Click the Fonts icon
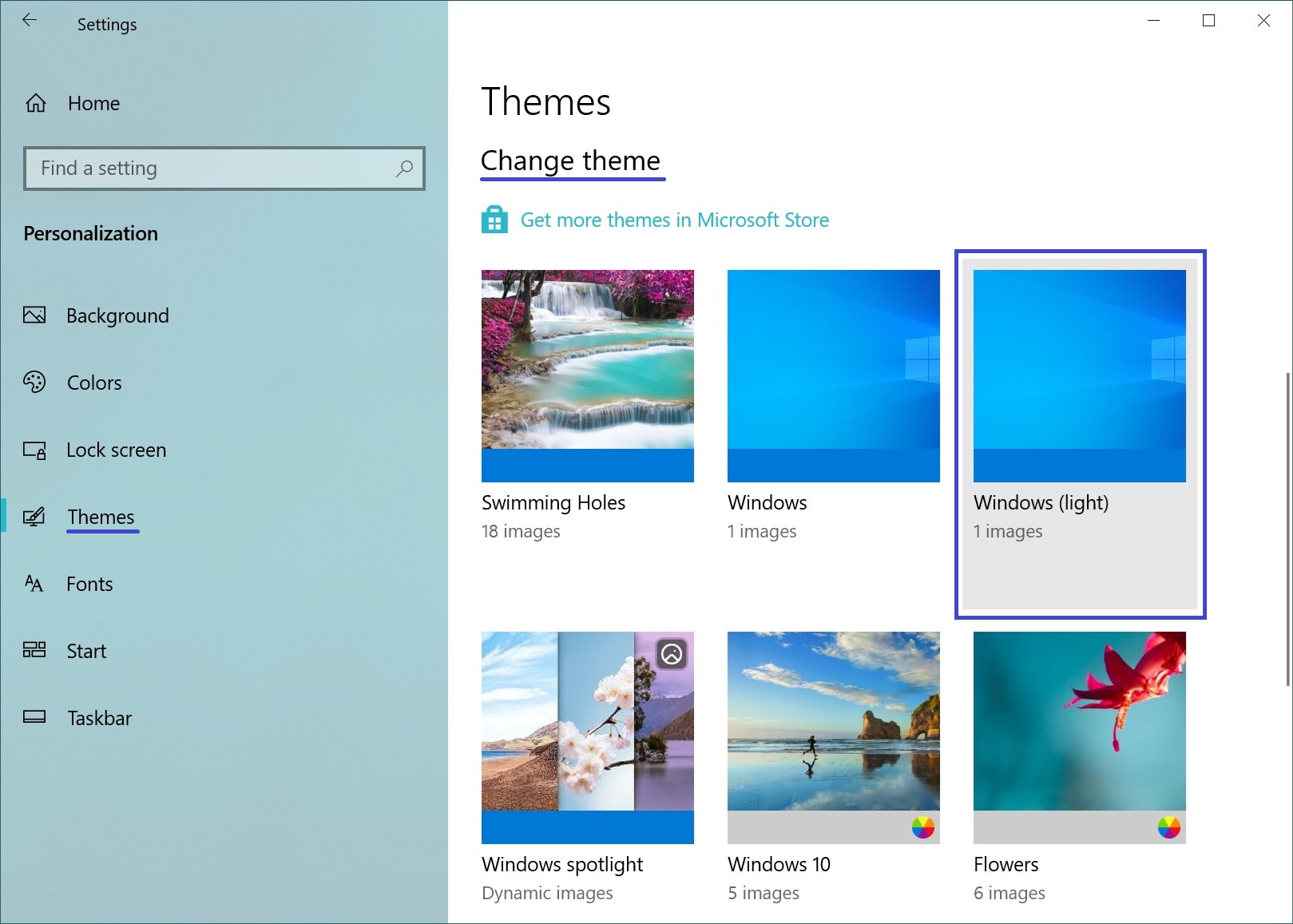1293x924 pixels. [x=34, y=584]
